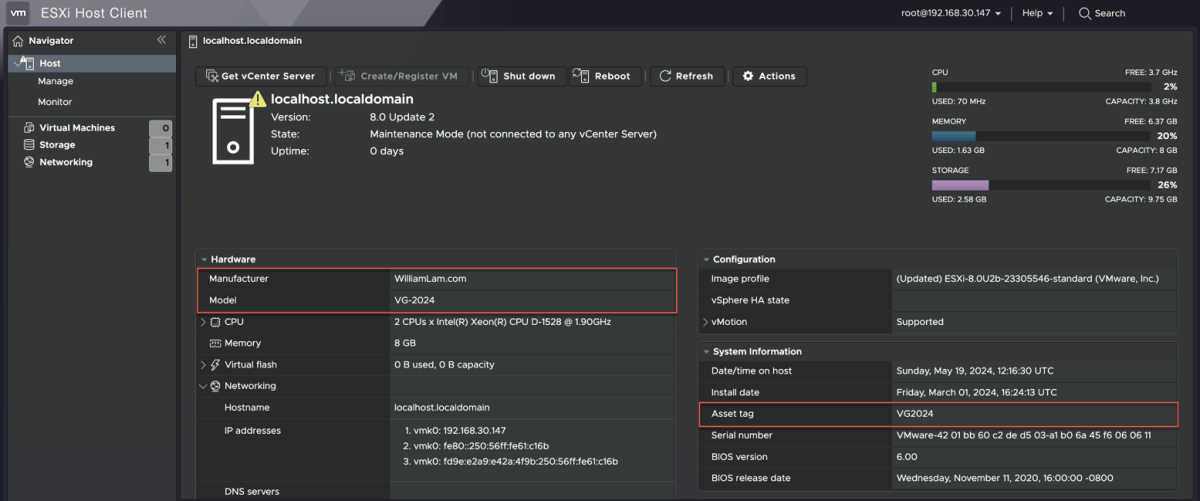Click the Memory icon in Hardware
Image resolution: width=1200 pixels, height=501 pixels.
[x=216, y=343]
